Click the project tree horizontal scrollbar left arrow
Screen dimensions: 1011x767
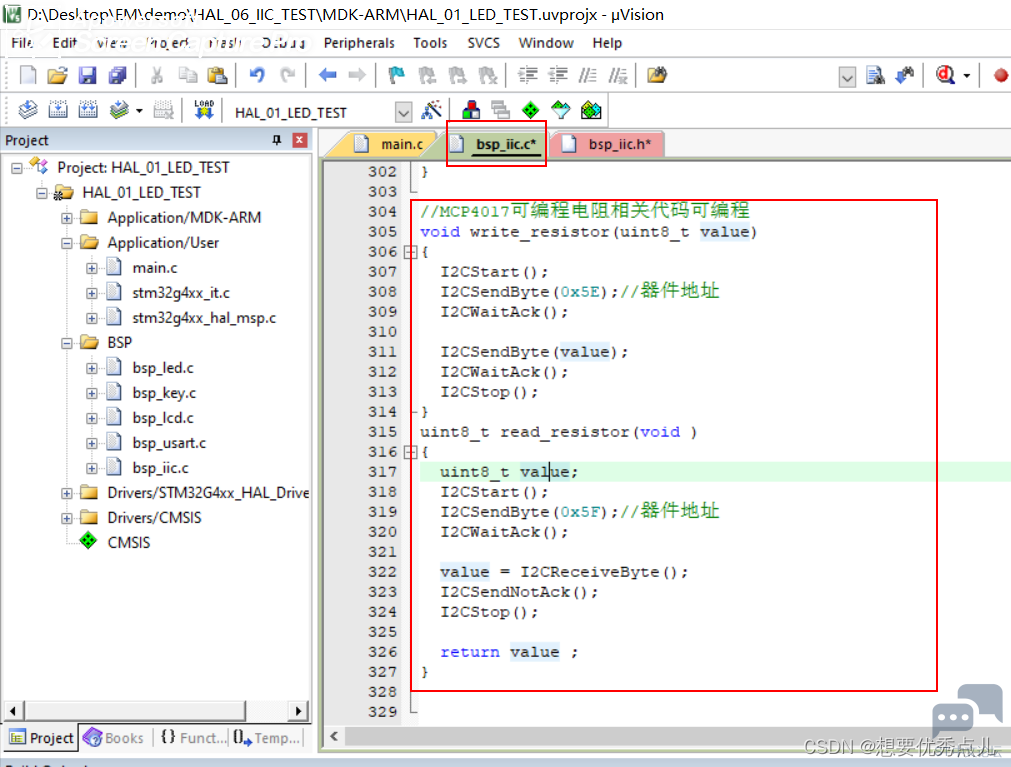point(13,712)
